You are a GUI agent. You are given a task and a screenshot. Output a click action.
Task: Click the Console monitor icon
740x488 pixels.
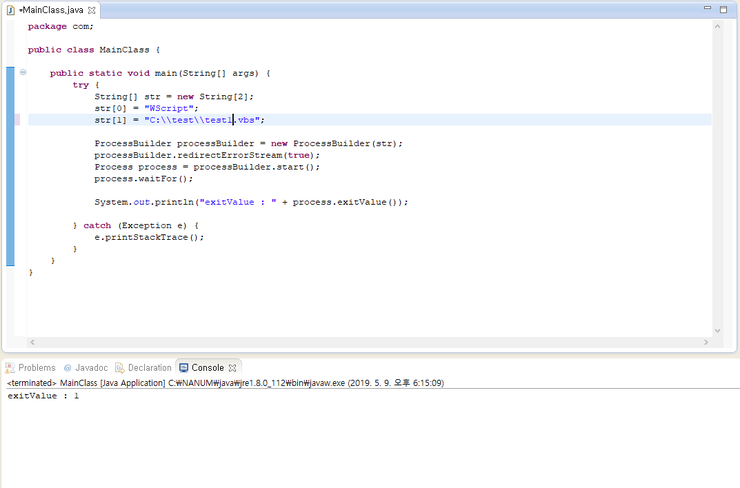[x=184, y=368]
